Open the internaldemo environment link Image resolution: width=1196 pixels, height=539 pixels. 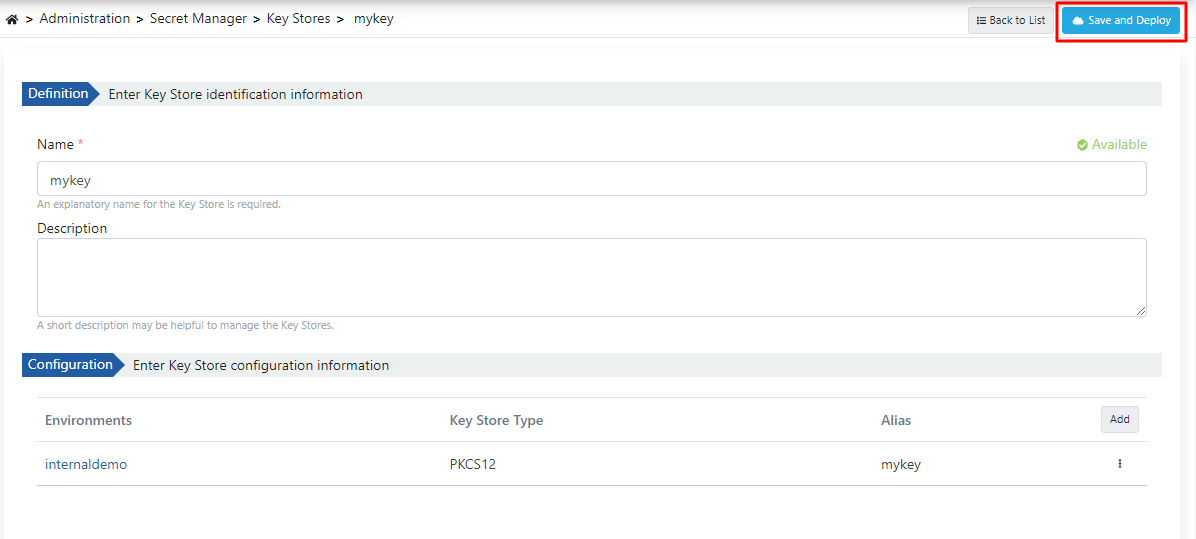[x=86, y=464]
